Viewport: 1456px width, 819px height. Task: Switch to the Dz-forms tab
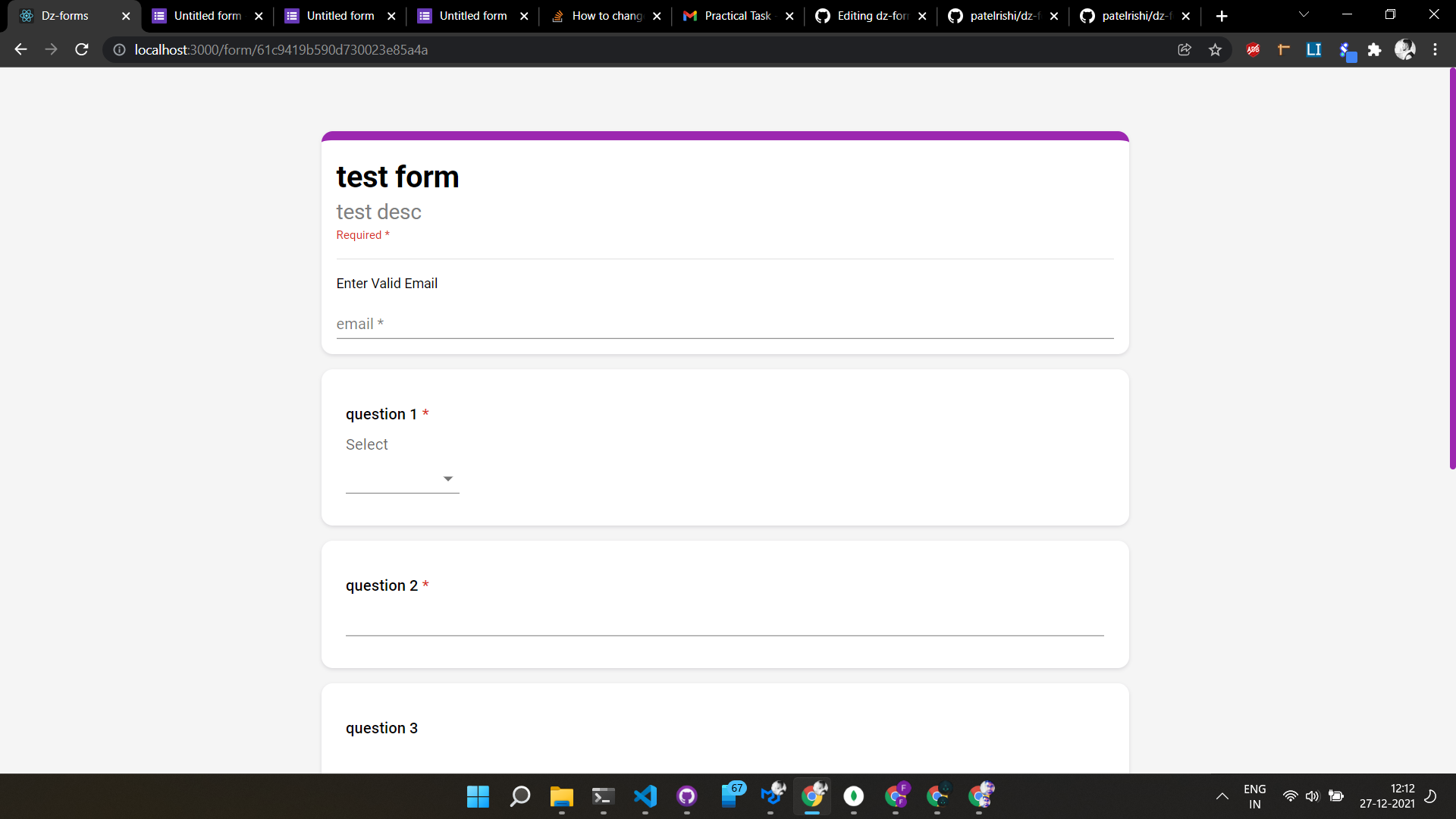tap(64, 15)
